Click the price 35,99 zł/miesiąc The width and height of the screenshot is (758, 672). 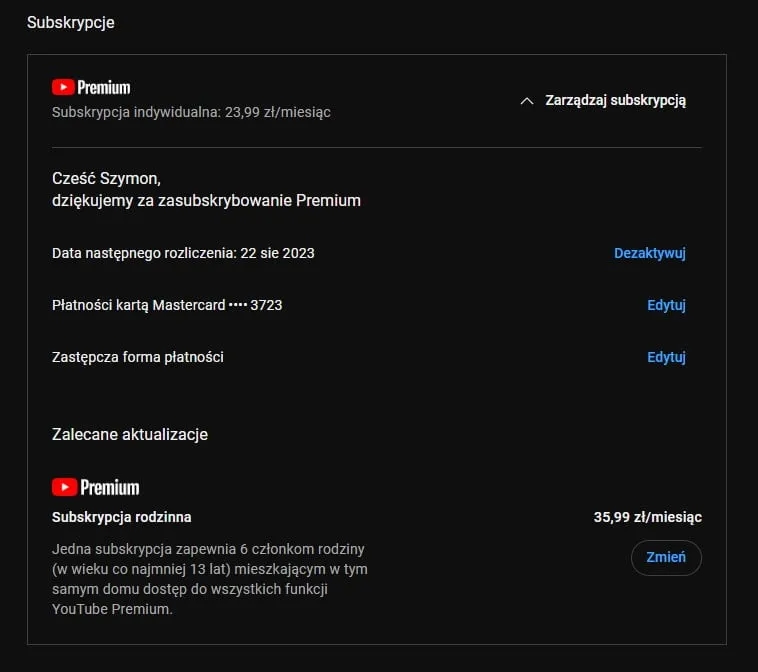pyautogui.click(x=648, y=517)
